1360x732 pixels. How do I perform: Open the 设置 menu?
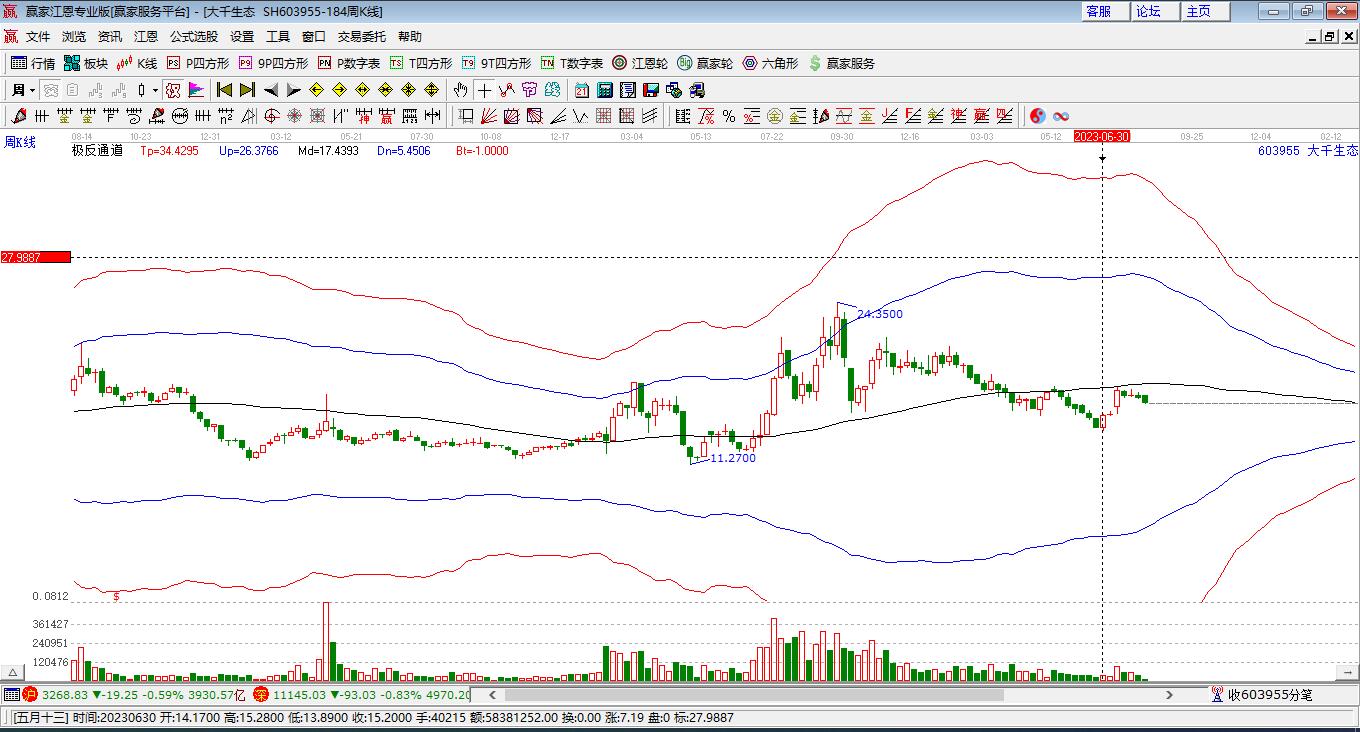[242, 37]
